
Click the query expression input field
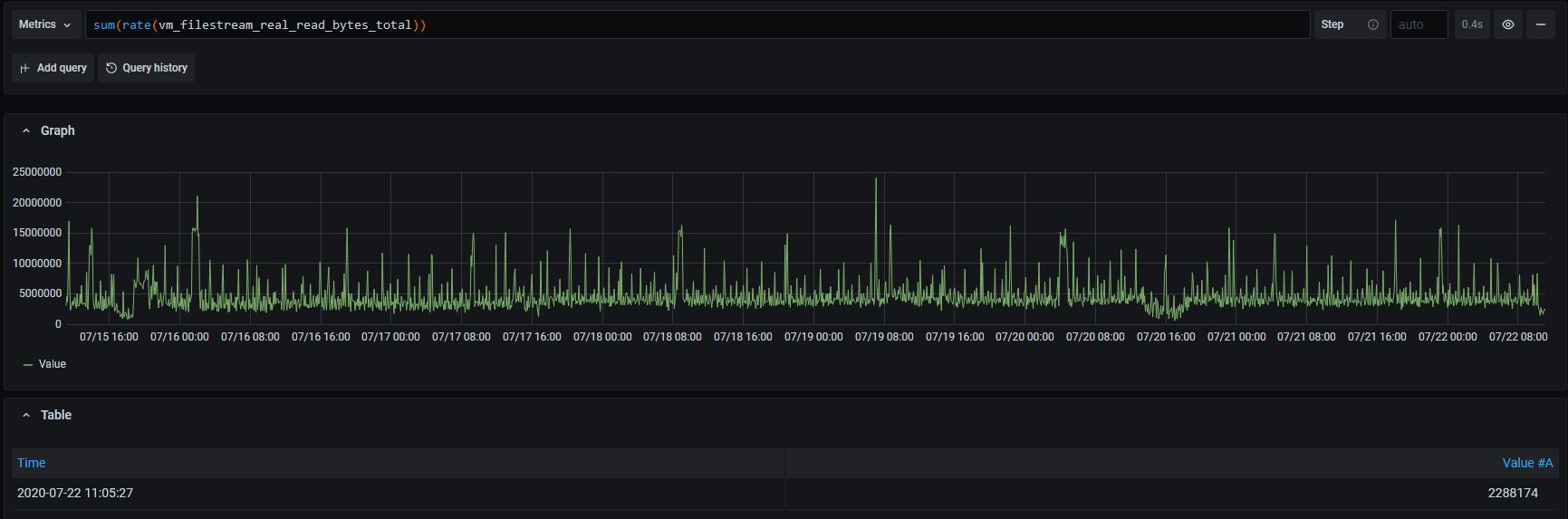point(697,24)
